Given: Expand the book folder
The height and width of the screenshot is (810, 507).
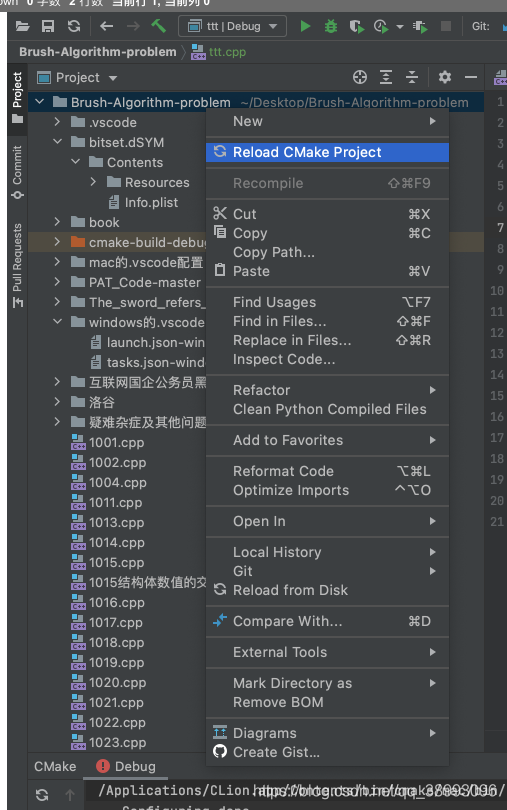Looking at the screenshot, I should pos(57,222).
